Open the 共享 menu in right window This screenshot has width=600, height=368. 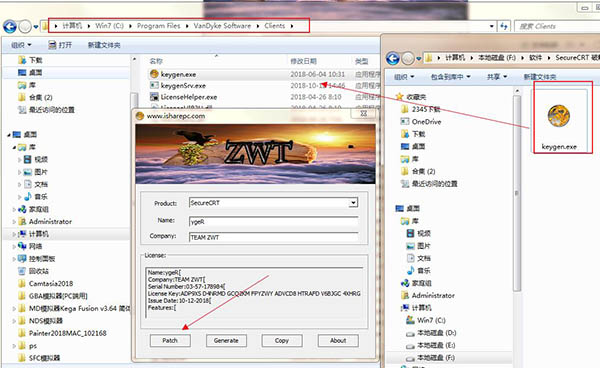pyautogui.click(x=497, y=77)
